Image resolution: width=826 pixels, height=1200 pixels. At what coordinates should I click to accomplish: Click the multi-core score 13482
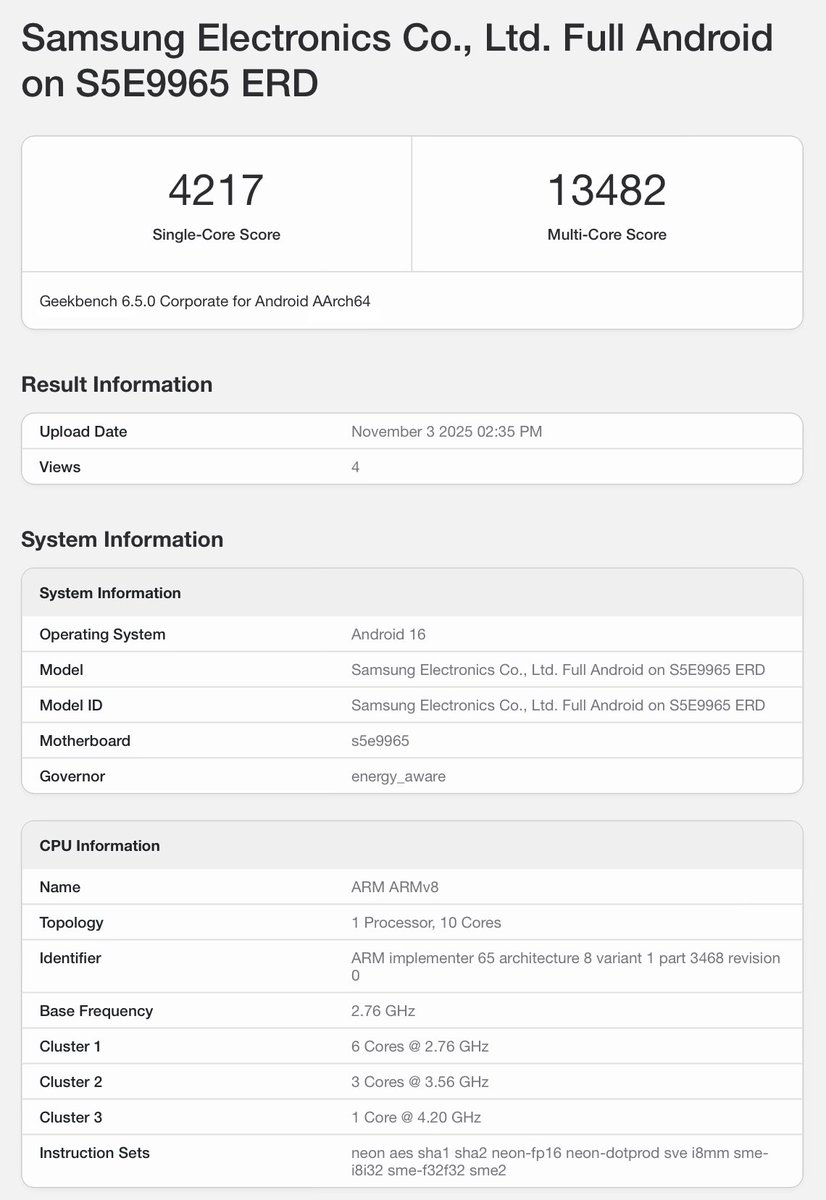coord(606,190)
